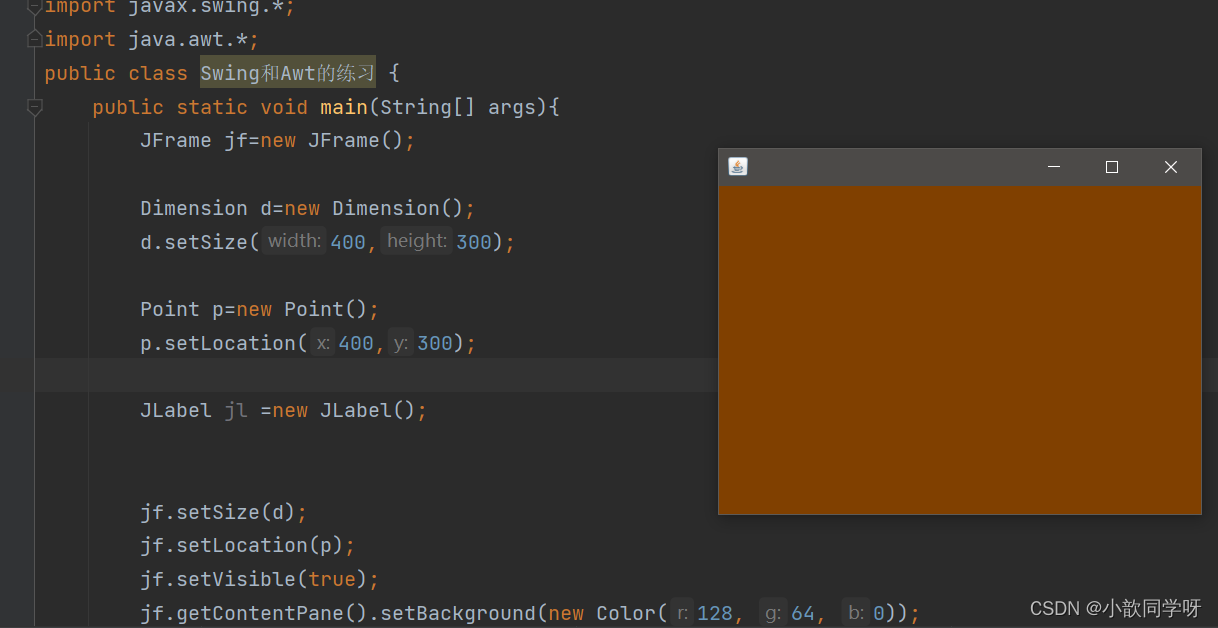This screenshot has width=1218, height=628.
Task: Click the brown content pane of the JFrame
Action: [x=960, y=349]
